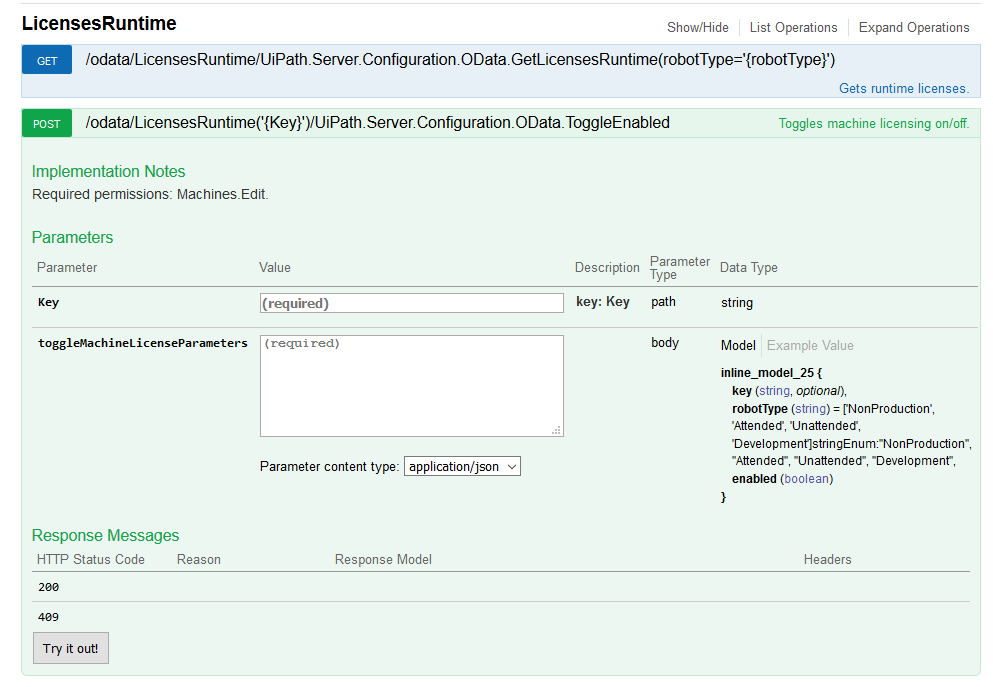Click the 'Key' parameter name label

point(48,302)
